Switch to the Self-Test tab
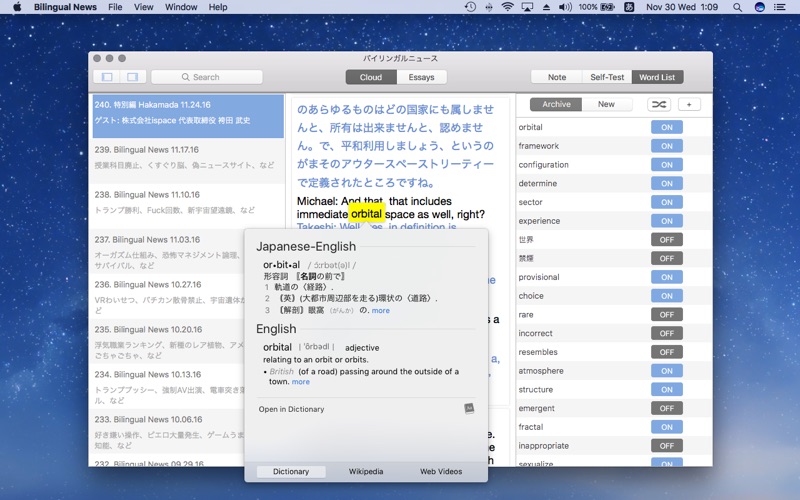This screenshot has height=500, width=800. click(607, 77)
